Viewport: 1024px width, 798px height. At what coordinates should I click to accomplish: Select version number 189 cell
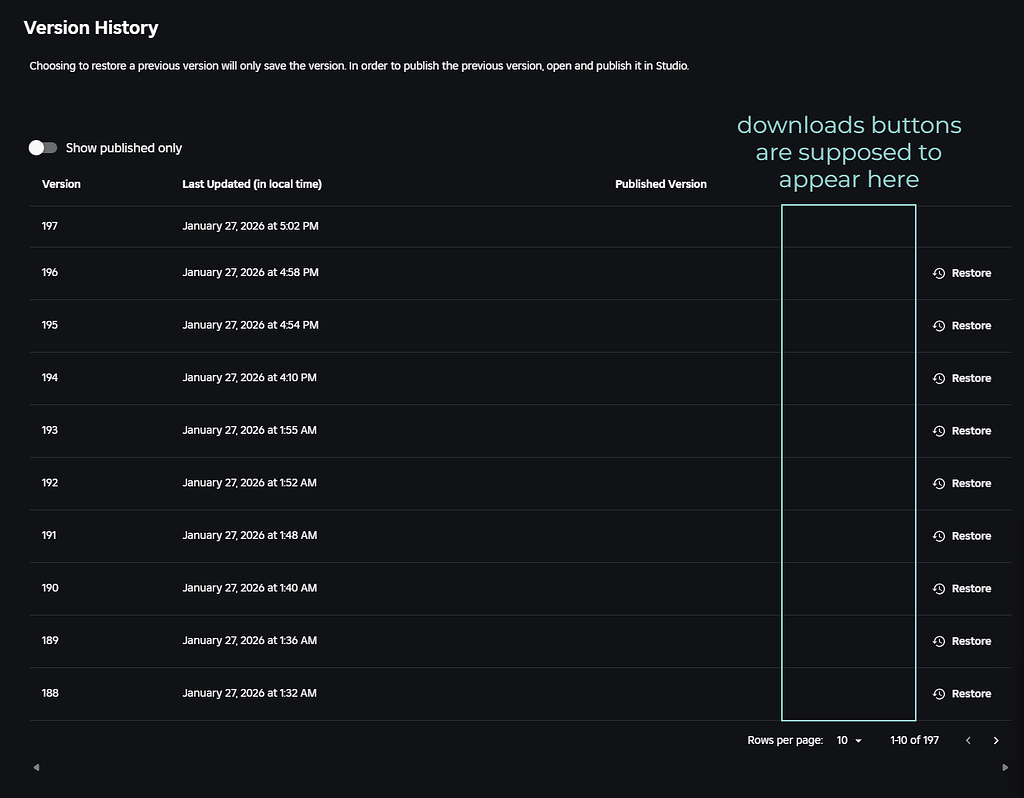click(50, 641)
